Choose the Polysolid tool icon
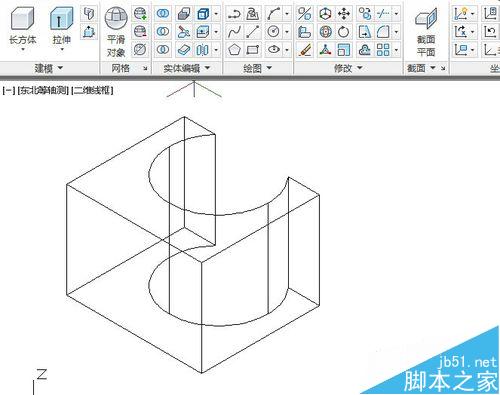Screen dimensions: 500x395 89,13
